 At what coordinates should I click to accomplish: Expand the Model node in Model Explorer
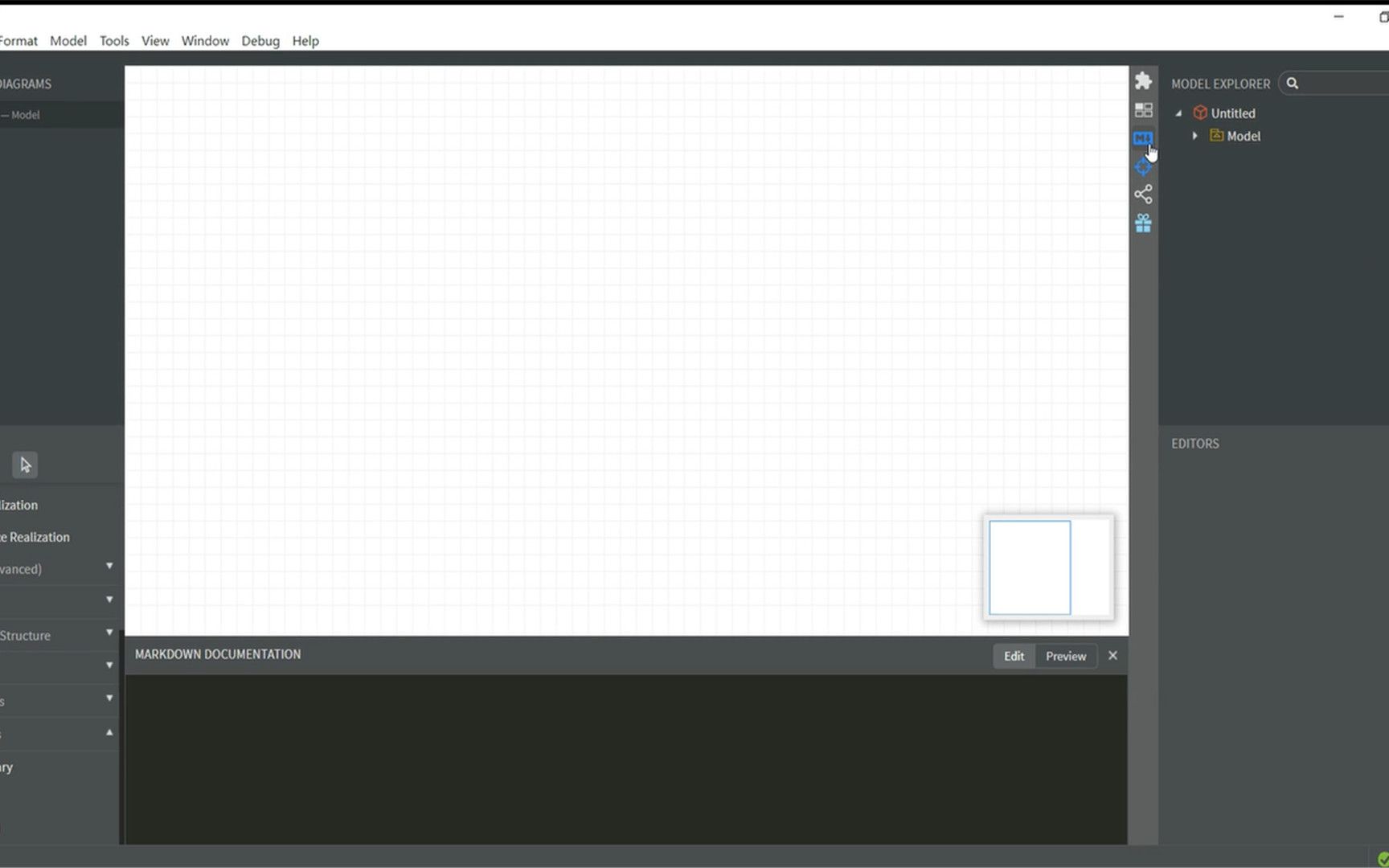tap(1195, 136)
